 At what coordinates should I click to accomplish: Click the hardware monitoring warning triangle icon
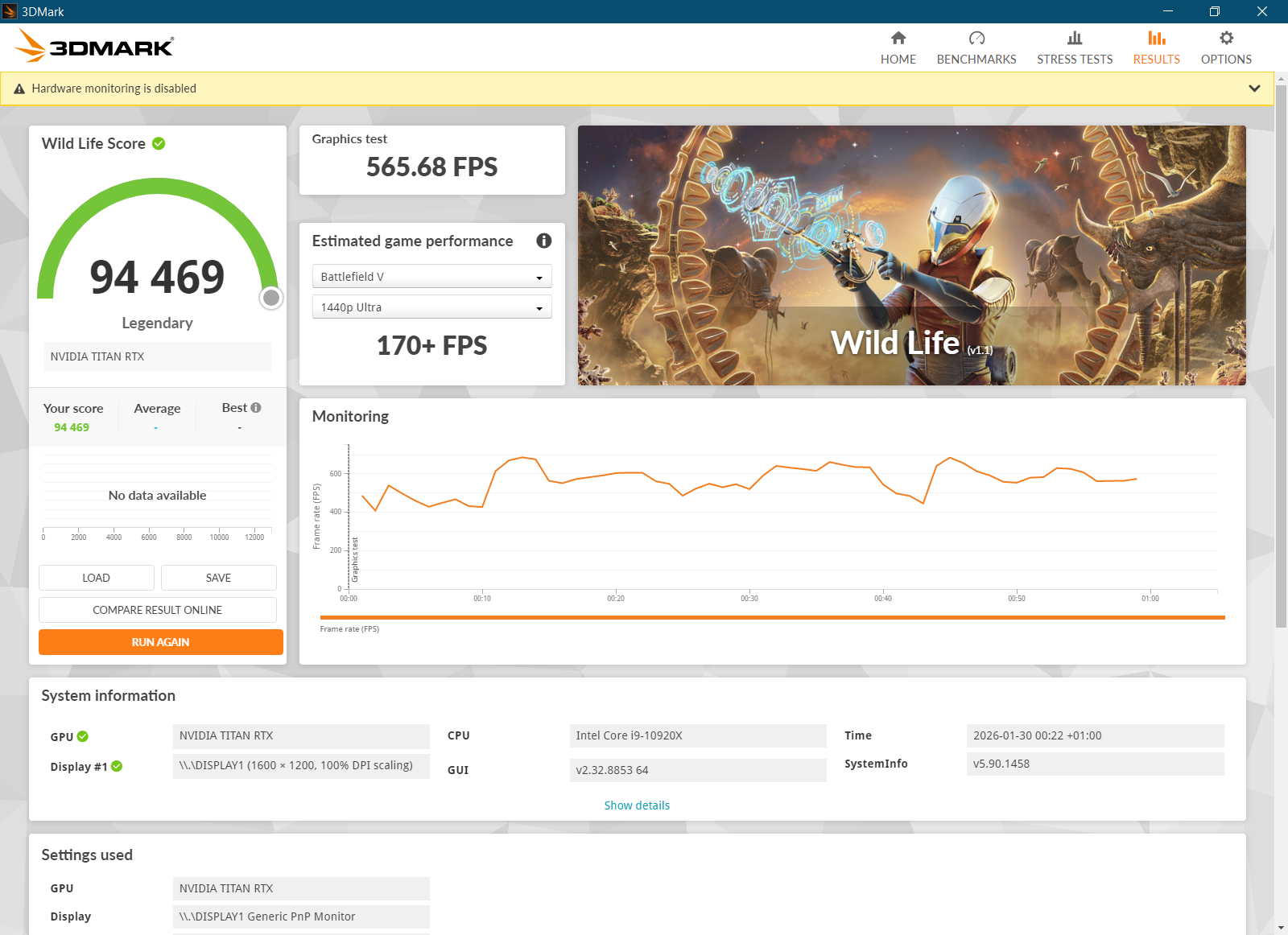(x=19, y=89)
